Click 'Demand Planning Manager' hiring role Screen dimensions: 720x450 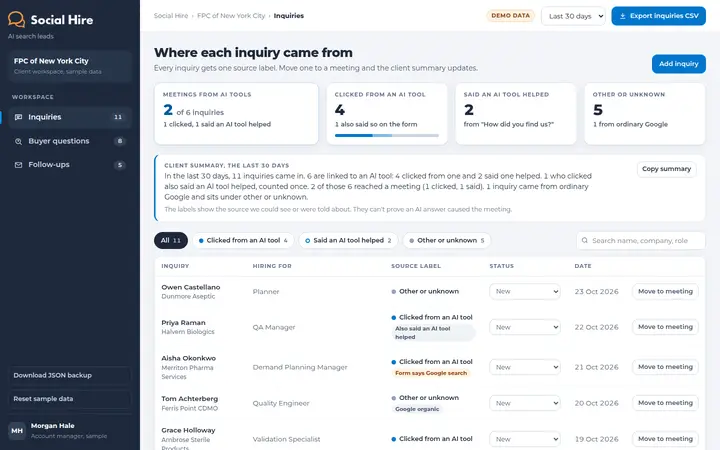point(300,367)
